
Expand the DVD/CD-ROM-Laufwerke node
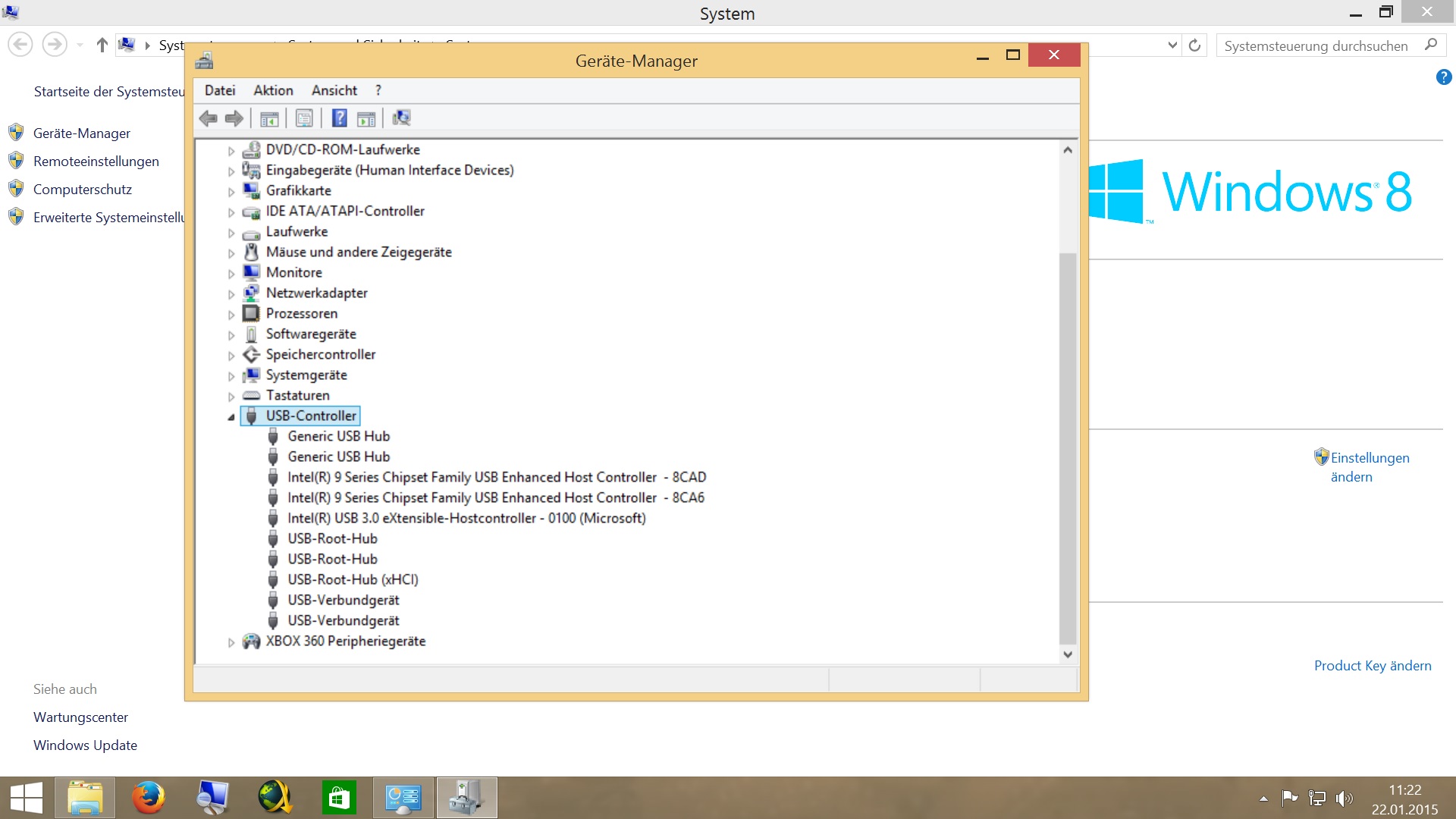(x=231, y=151)
